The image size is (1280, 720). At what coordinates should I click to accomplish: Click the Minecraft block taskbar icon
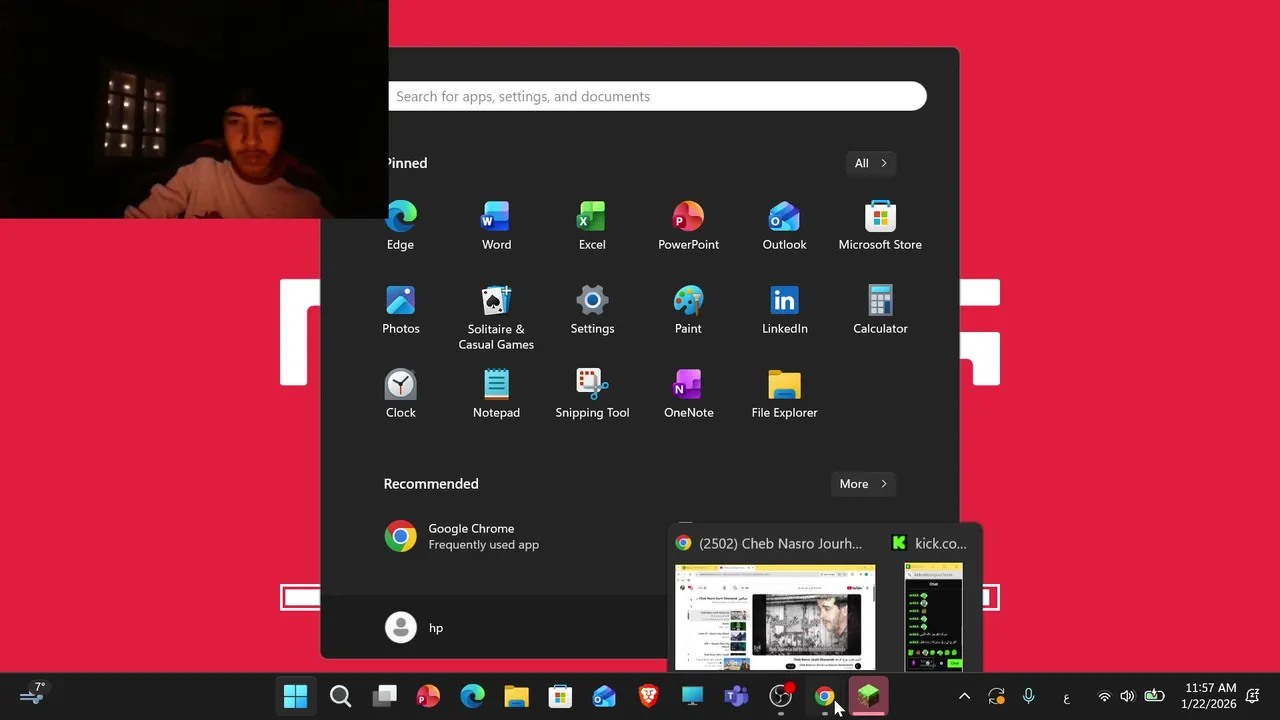tap(868, 696)
